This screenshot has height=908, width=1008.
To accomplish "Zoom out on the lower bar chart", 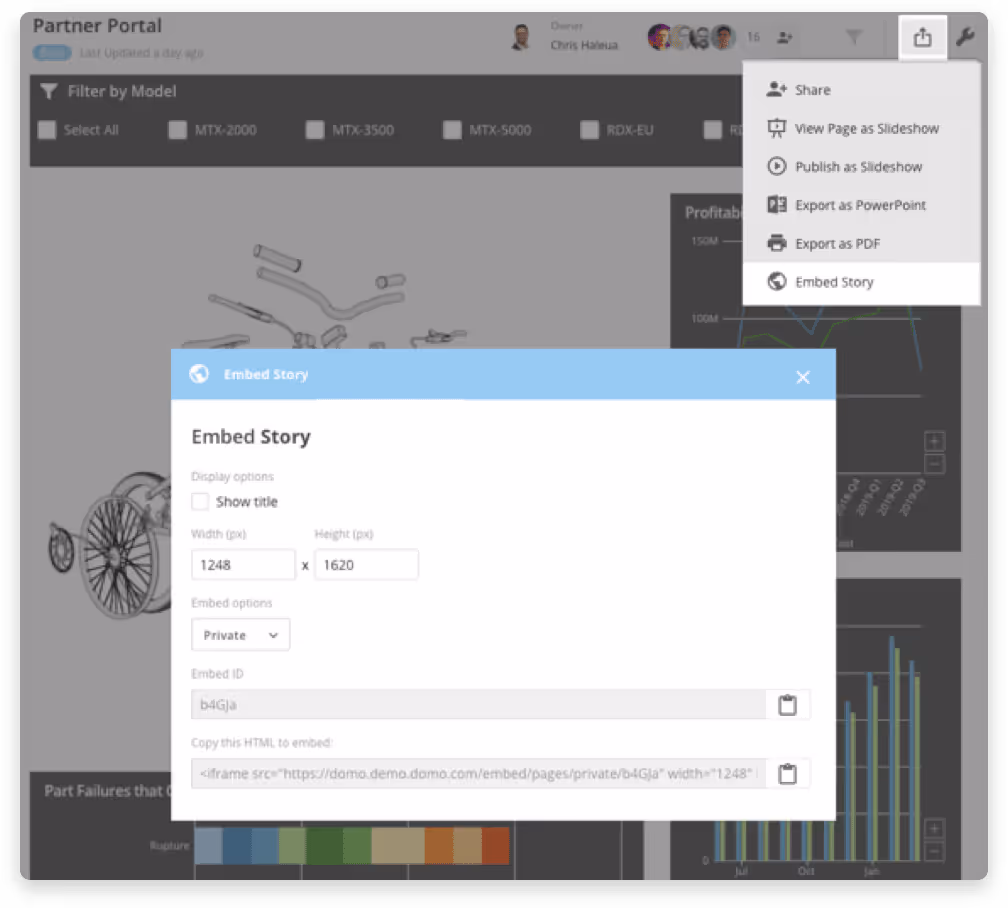I will click(934, 851).
